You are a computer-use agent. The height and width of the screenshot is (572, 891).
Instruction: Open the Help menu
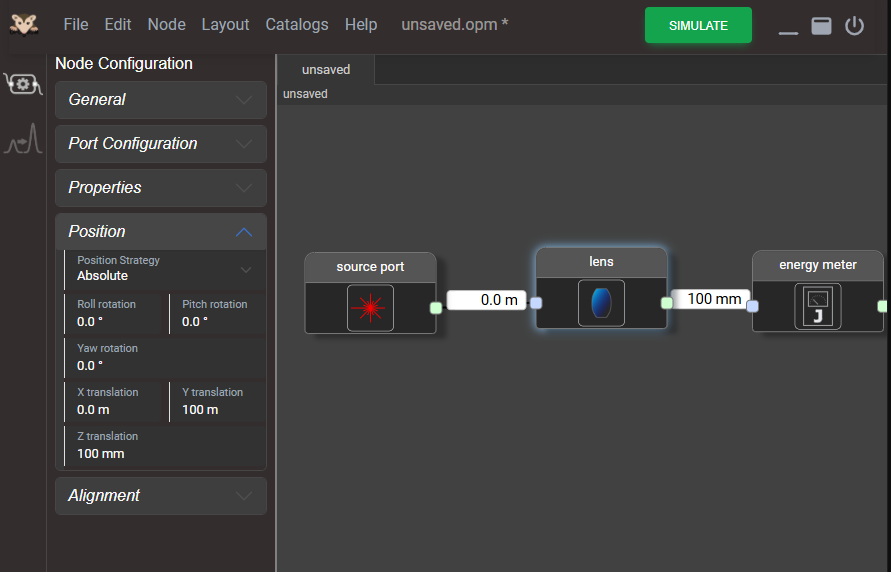tap(361, 24)
